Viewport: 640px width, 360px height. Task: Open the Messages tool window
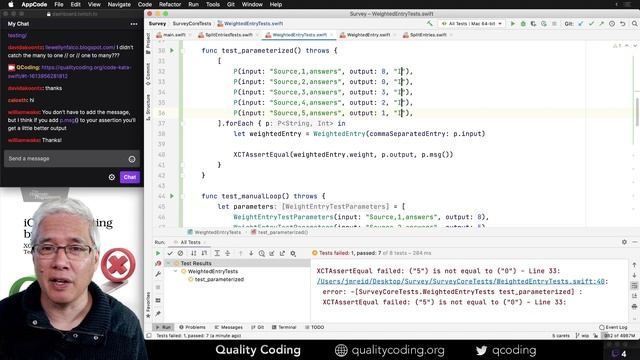click(229, 327)
